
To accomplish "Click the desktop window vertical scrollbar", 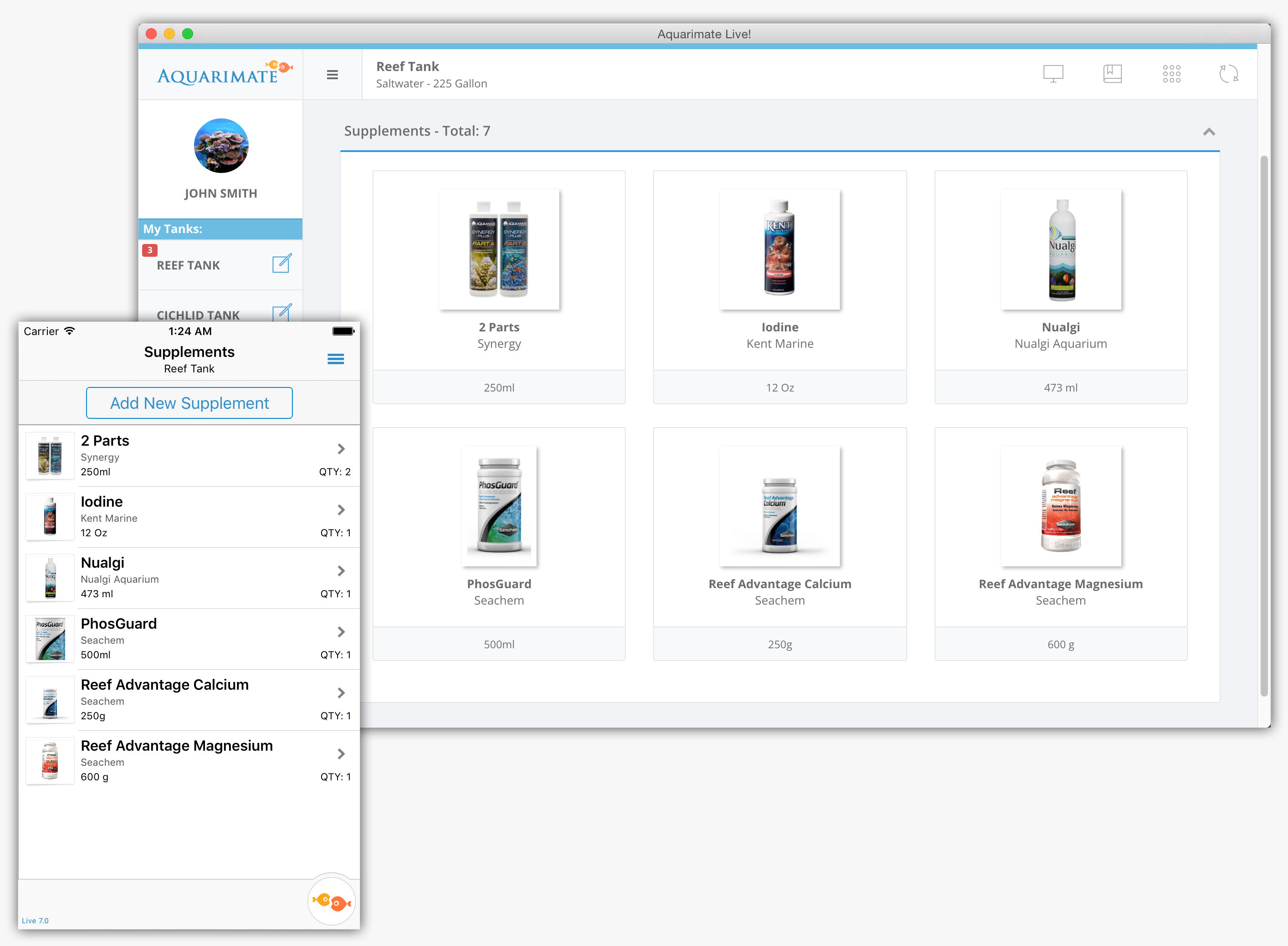I will pyautogui.click(x=1264, y=426).
